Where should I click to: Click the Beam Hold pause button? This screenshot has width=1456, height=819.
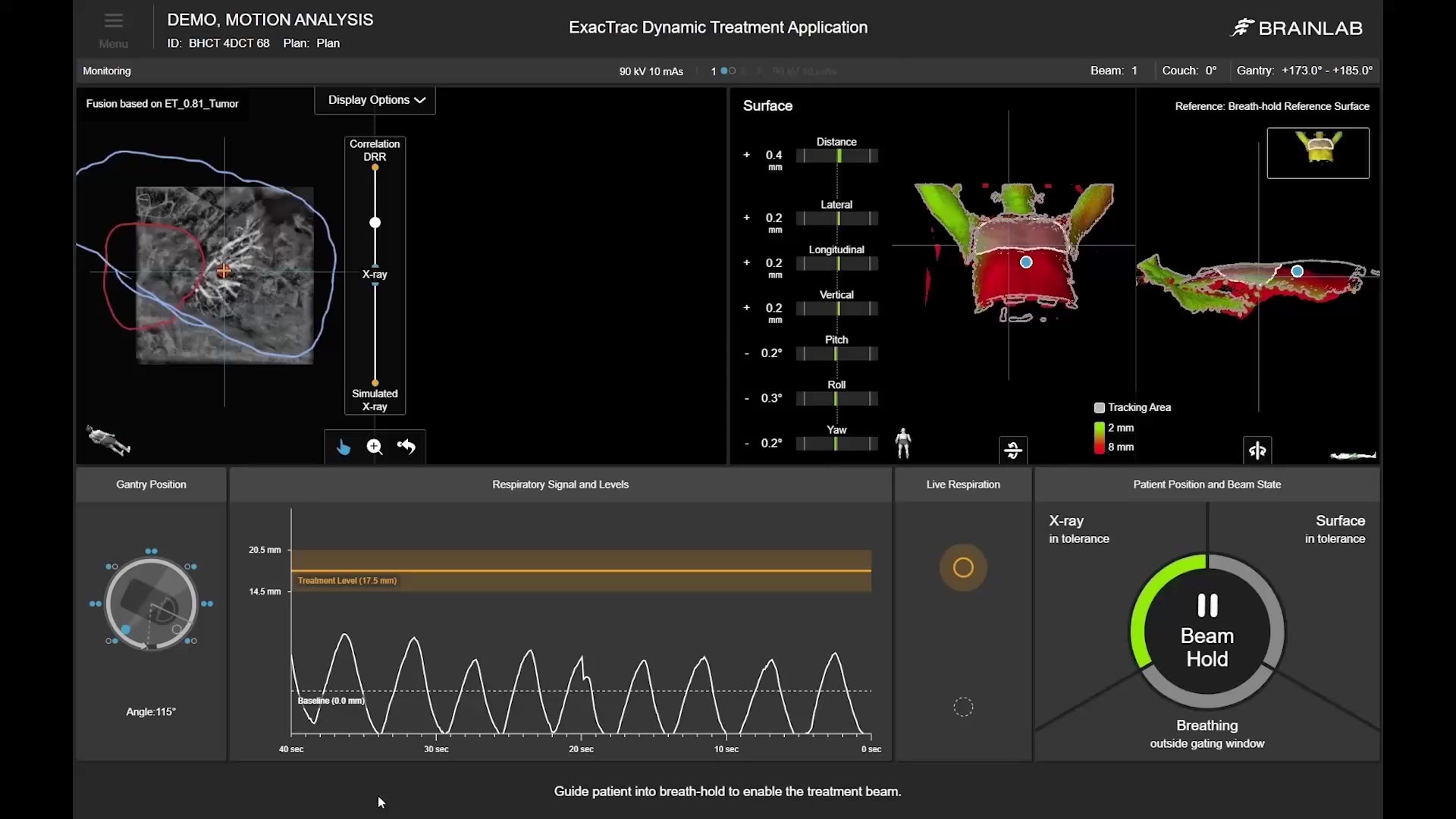click(x=1207, y=632)
